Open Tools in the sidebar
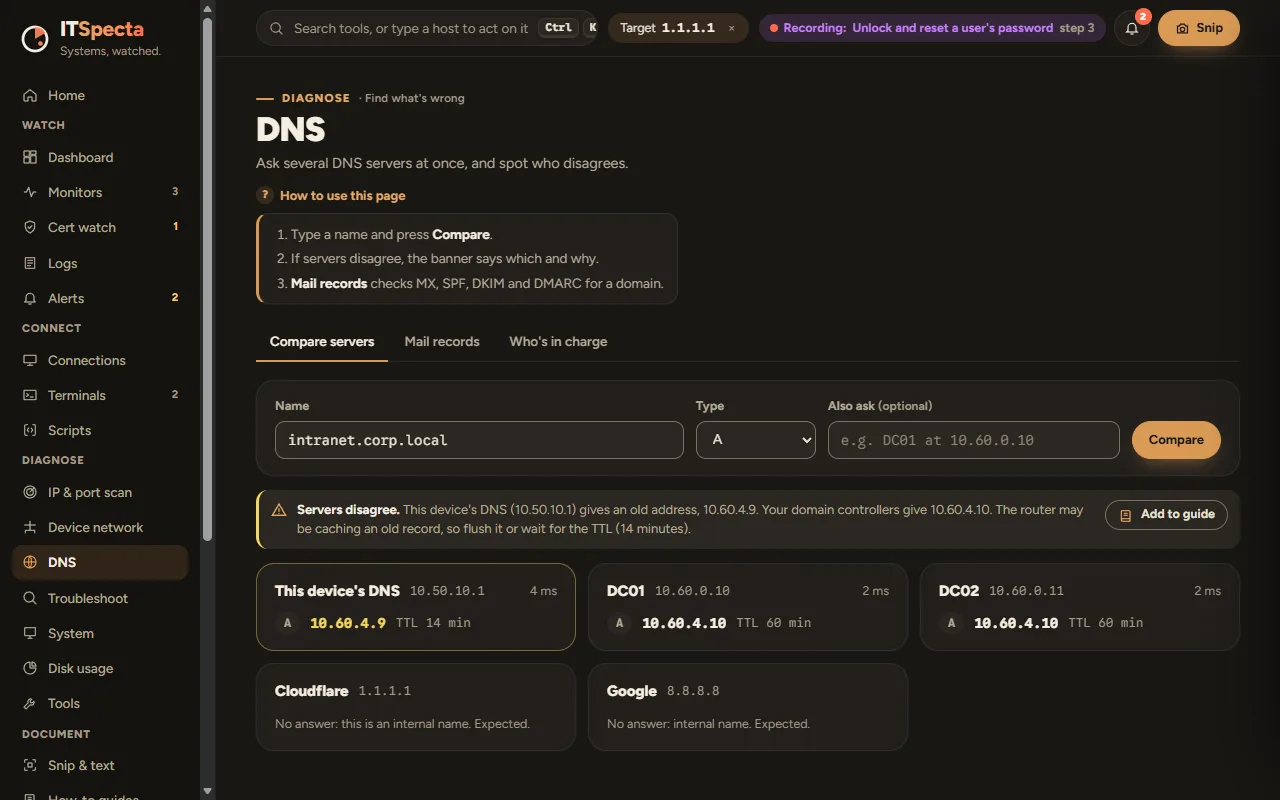This screenshot has width=1280, height=800. tap(100, 704)
